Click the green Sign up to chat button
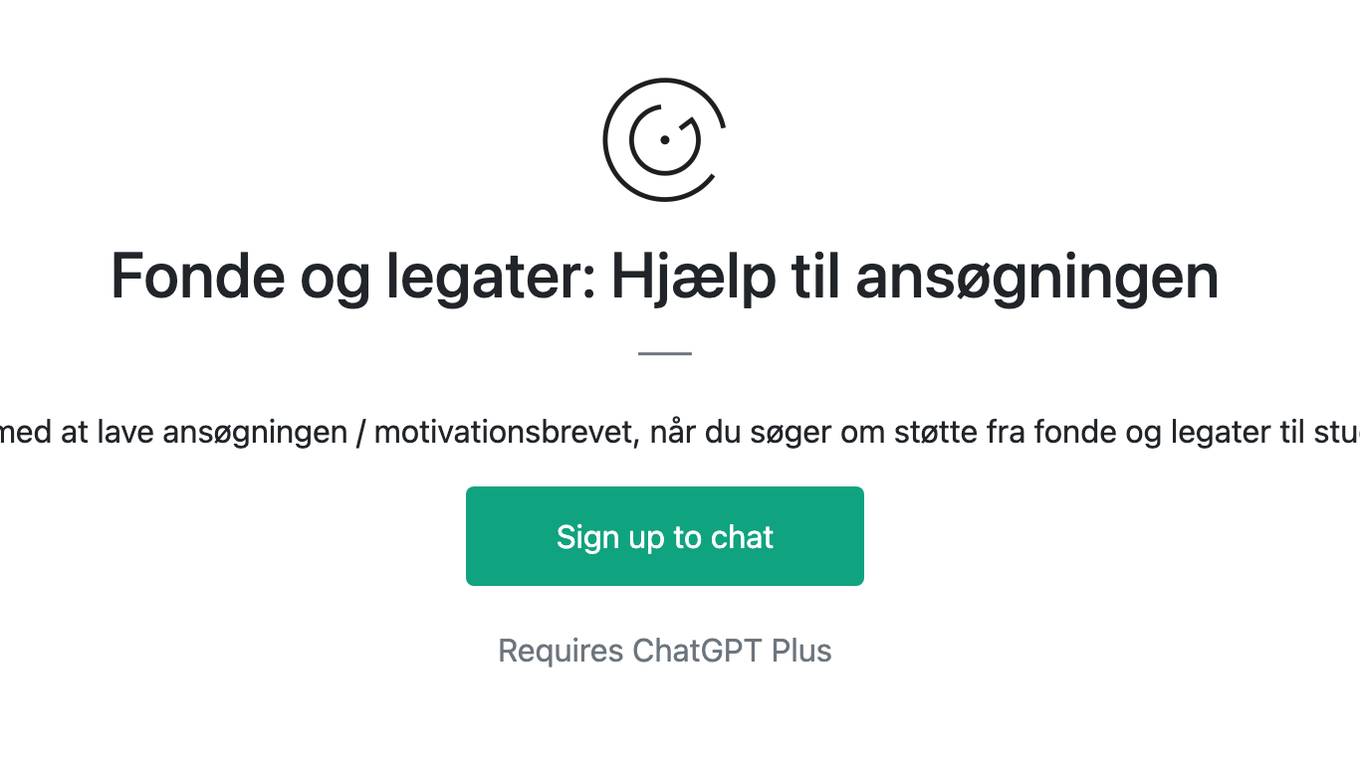 (665, 536)
